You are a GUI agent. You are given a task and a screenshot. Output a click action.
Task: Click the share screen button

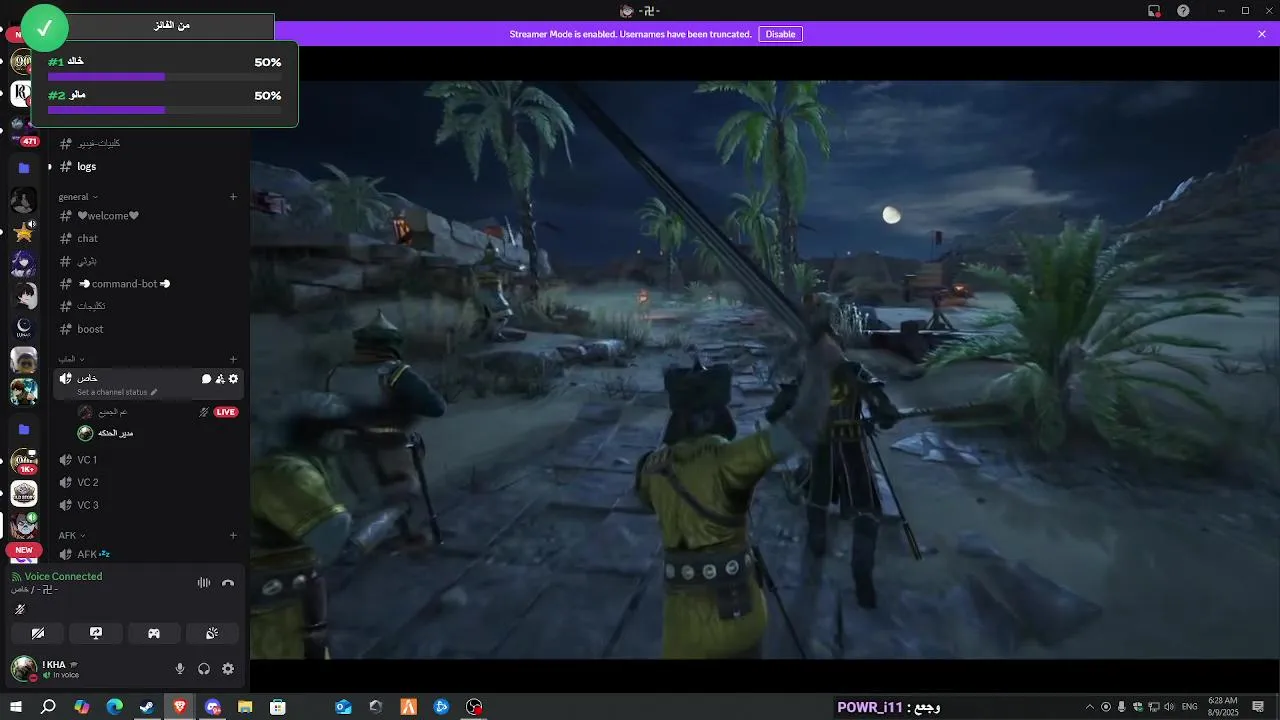point(96,633)
